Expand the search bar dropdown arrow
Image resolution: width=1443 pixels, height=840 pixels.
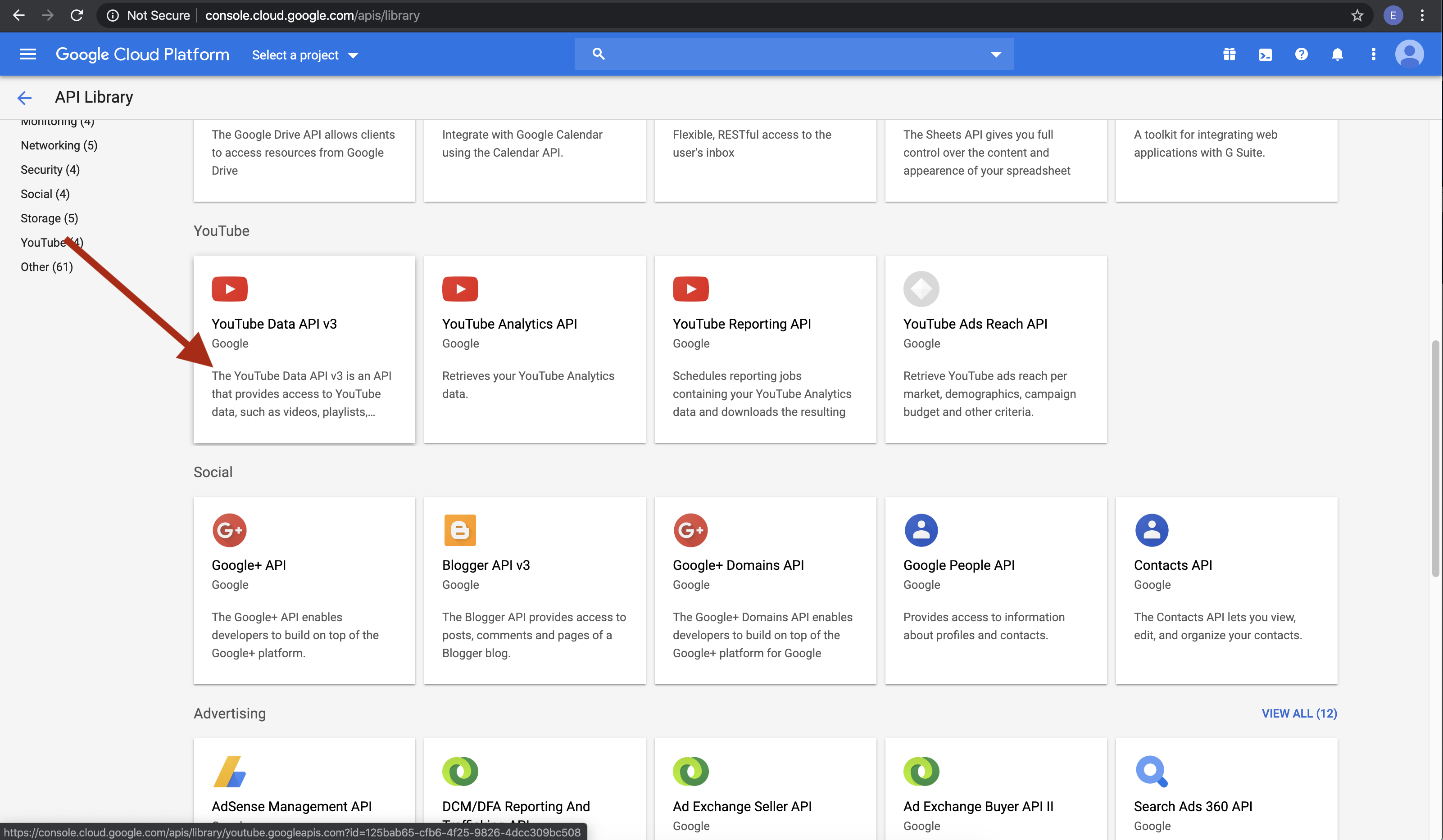pyautogui.click(x=996, y=54)
